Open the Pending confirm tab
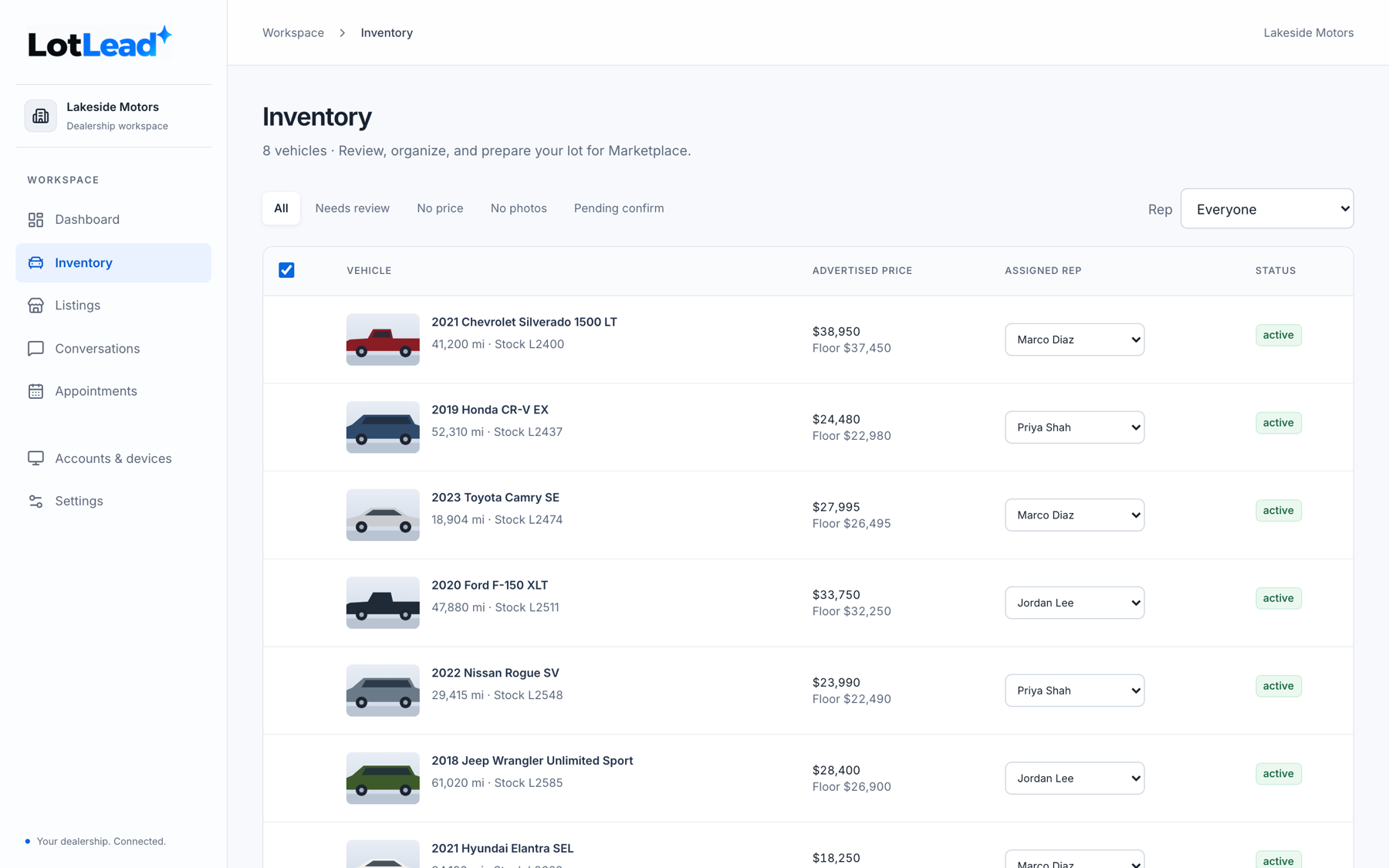This screenshot has height=868, width=1389. coord(619,208)
